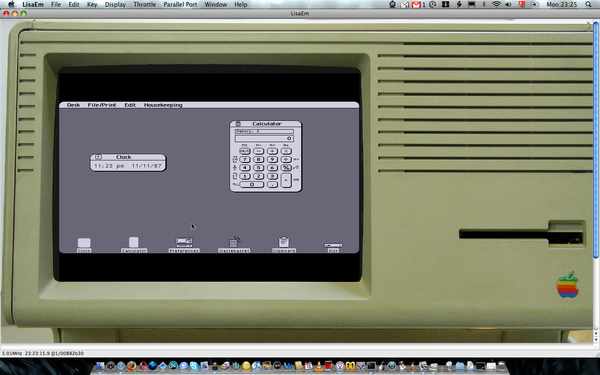Open Opera from the Dock

pyautogui.click(x=143, y=365)
